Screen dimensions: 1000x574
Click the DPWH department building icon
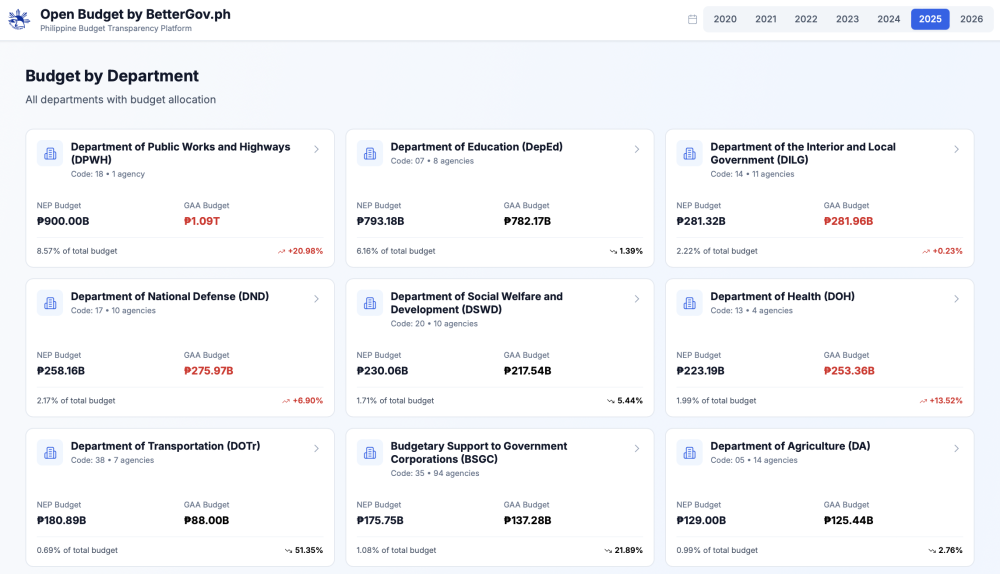50,153
